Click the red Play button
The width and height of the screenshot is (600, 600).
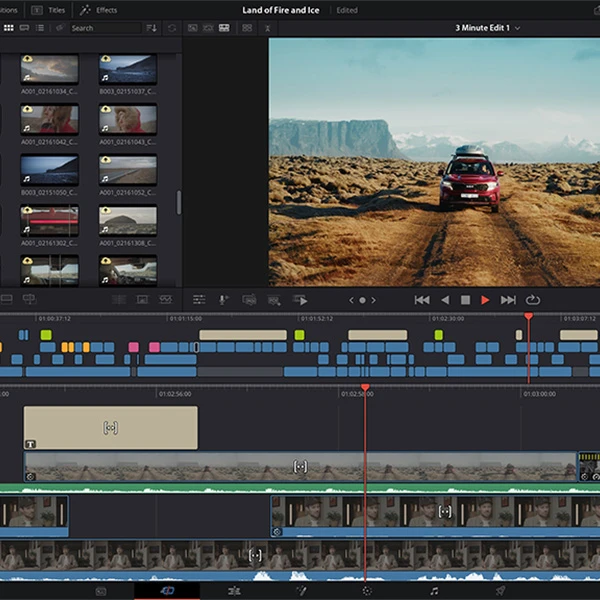486,300
